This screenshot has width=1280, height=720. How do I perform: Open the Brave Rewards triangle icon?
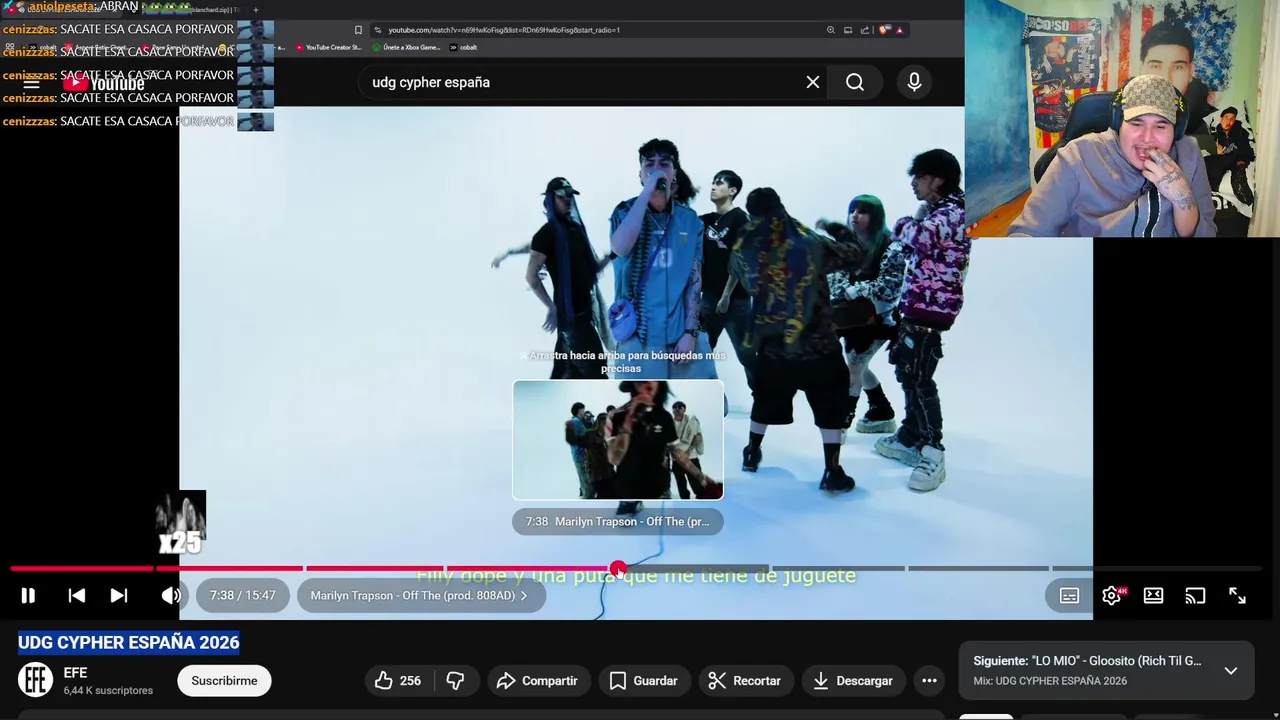[899, 30]
